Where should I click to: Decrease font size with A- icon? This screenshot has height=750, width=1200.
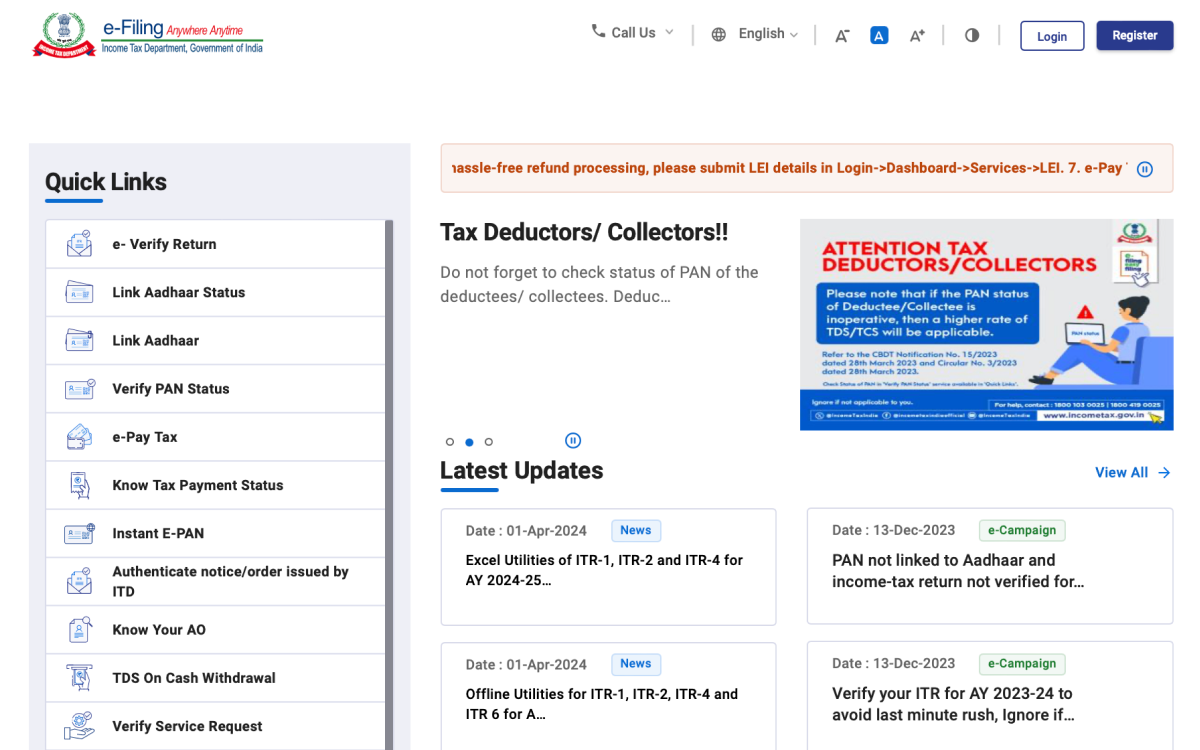842,36
